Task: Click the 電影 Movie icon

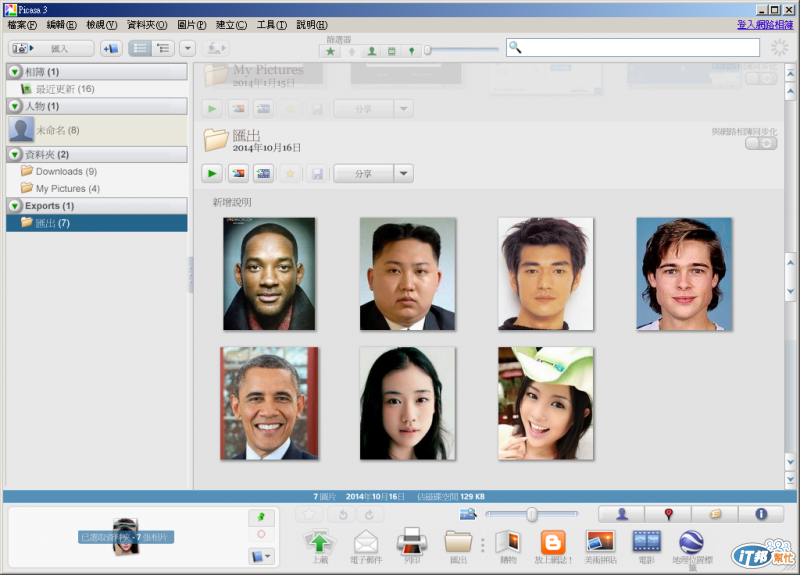Action: click(x=646, y=546)
